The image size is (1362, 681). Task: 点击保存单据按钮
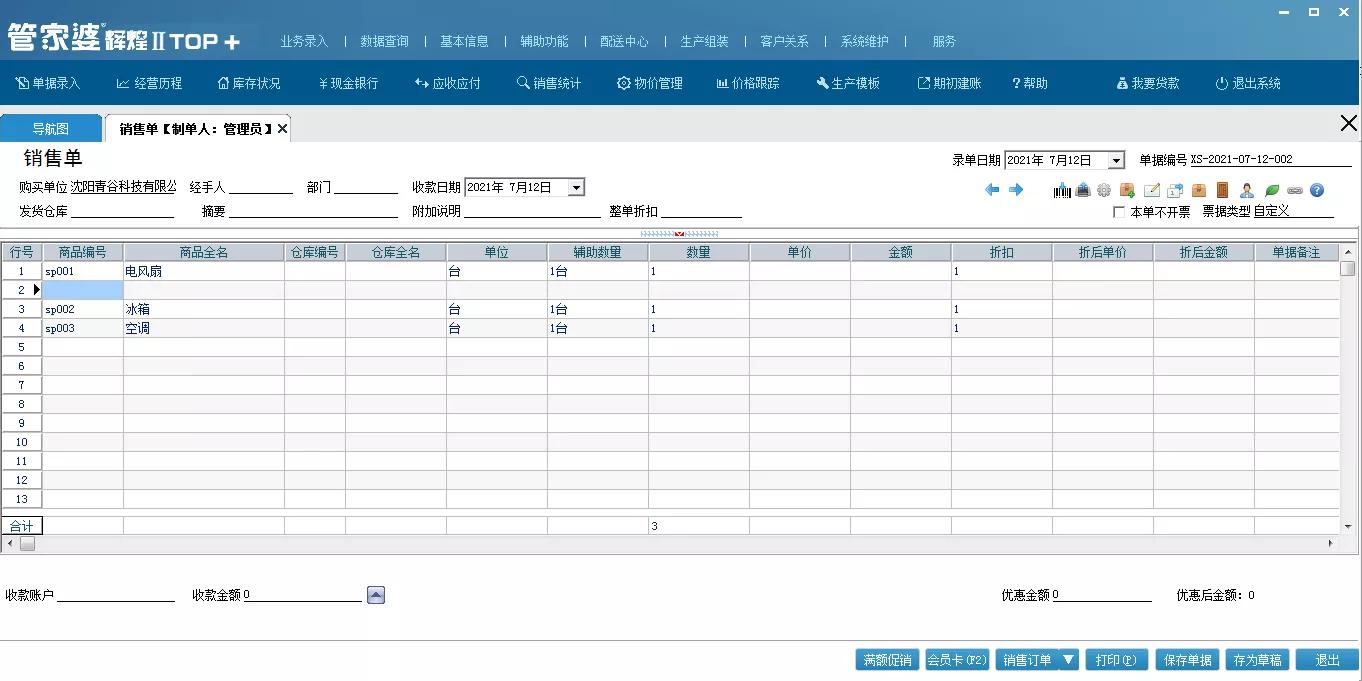1187,659
